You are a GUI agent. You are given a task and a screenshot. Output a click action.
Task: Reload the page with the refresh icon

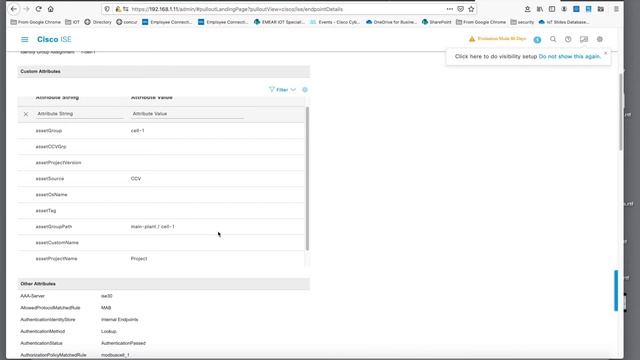(x=38, y=9)
